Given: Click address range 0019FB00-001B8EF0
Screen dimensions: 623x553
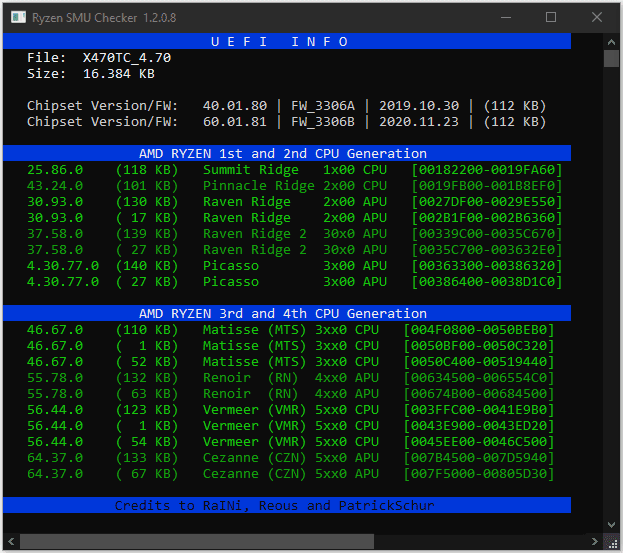Looking at the screenshot, I should (x=487, y=186).
